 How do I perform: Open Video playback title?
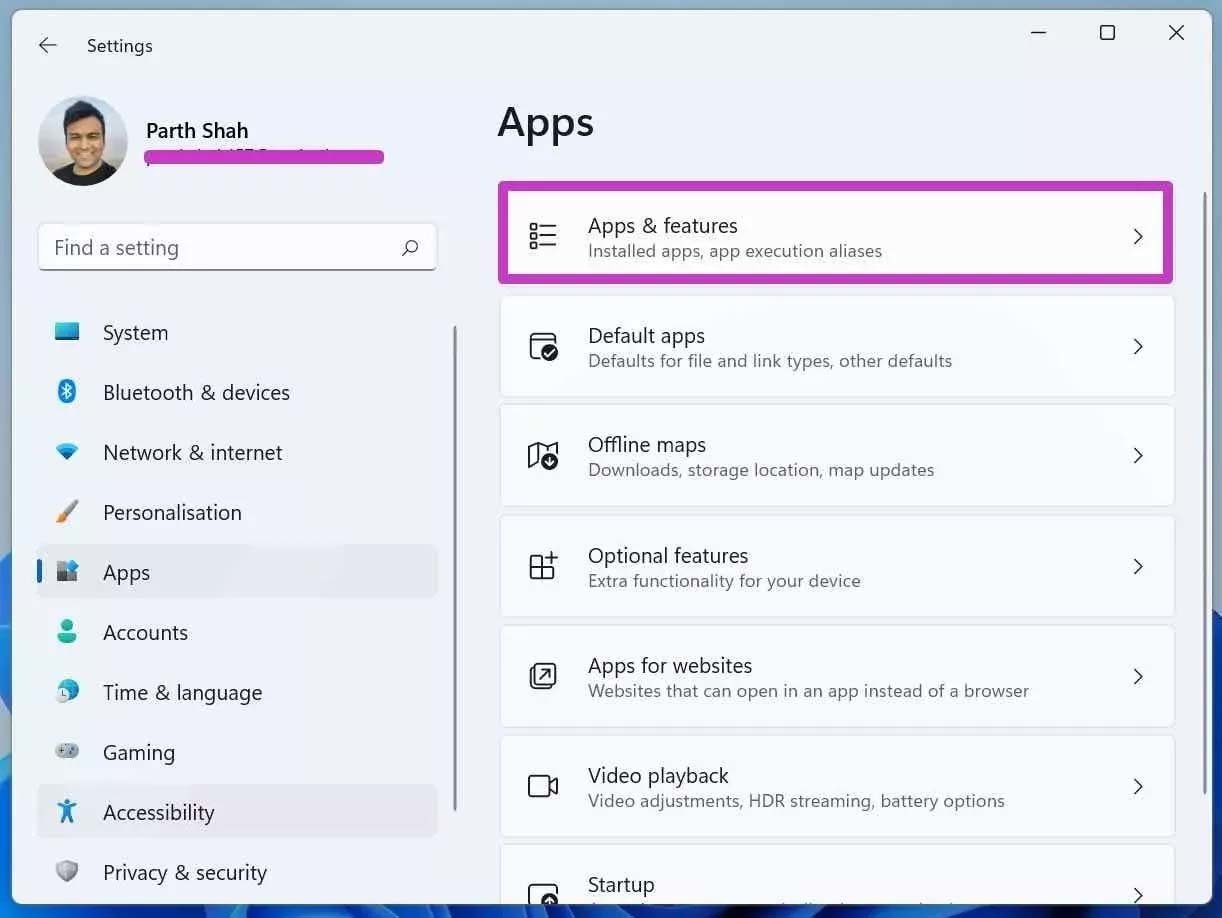pos(658,776)
